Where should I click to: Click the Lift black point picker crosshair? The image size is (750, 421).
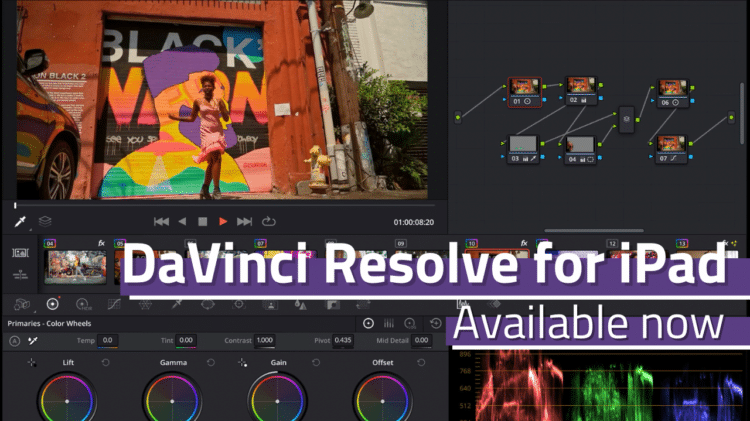[x=31, y=362]
